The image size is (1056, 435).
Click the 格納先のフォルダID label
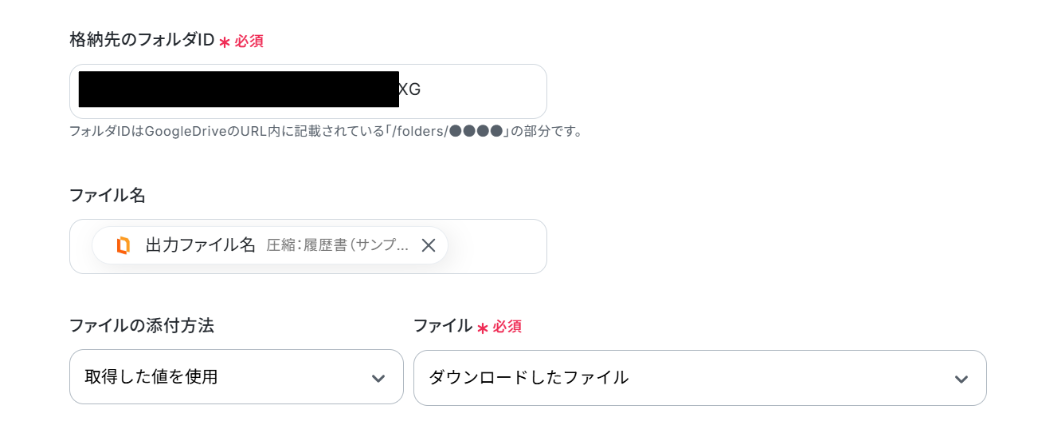[142, 40]
